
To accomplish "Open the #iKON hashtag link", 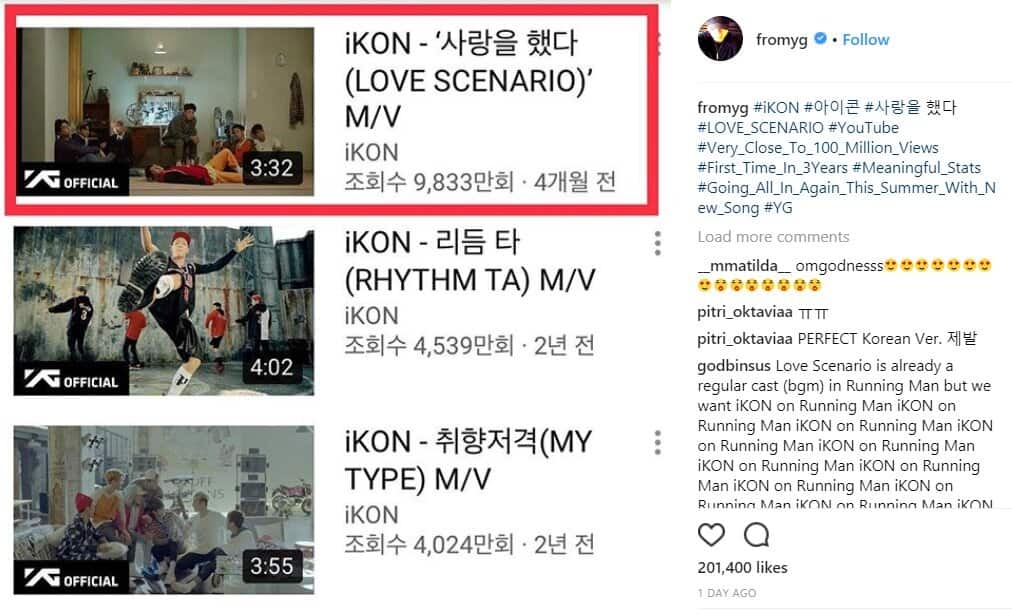I will coord(776,107).
